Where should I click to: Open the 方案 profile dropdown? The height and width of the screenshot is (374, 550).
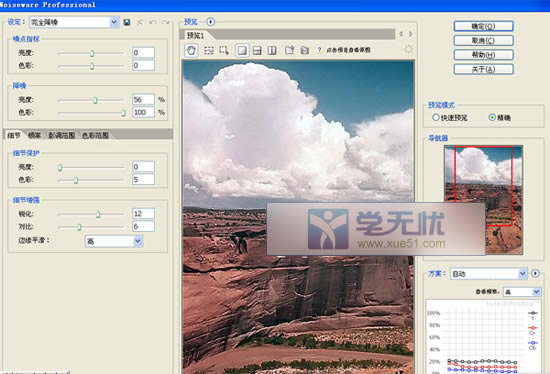point(489,274)
